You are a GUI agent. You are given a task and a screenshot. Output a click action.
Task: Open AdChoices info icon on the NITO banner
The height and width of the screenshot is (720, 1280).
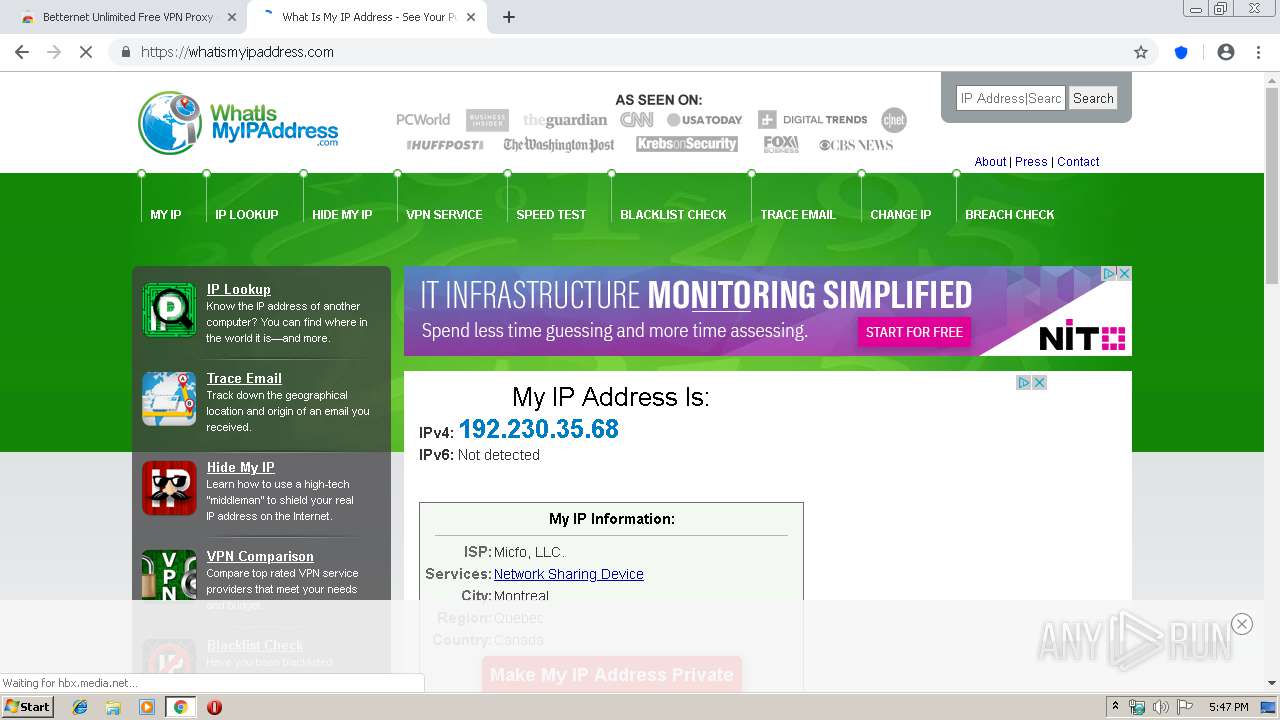coord(1109,273)
